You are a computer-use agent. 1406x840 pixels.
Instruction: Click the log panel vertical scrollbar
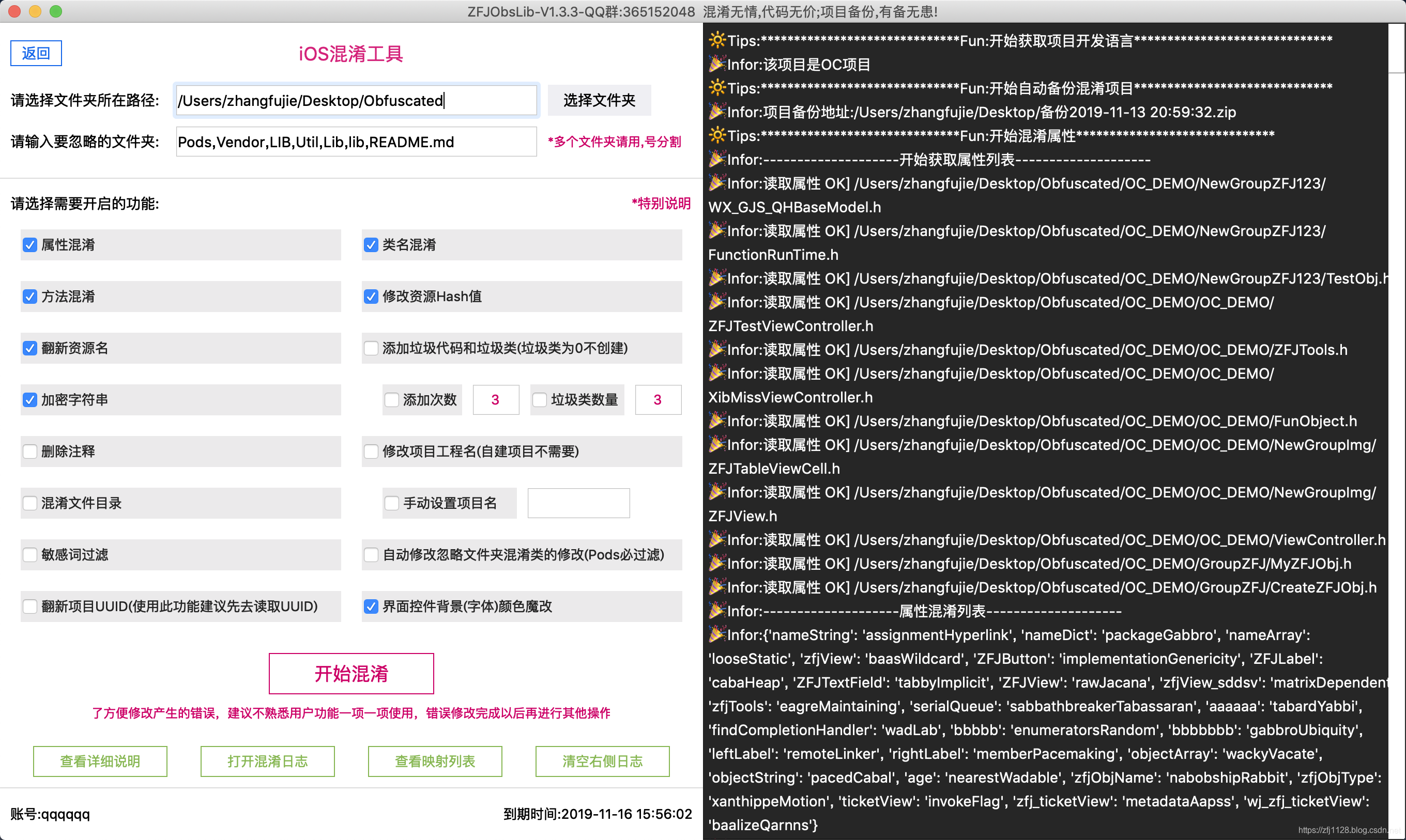pos(1396,430)
